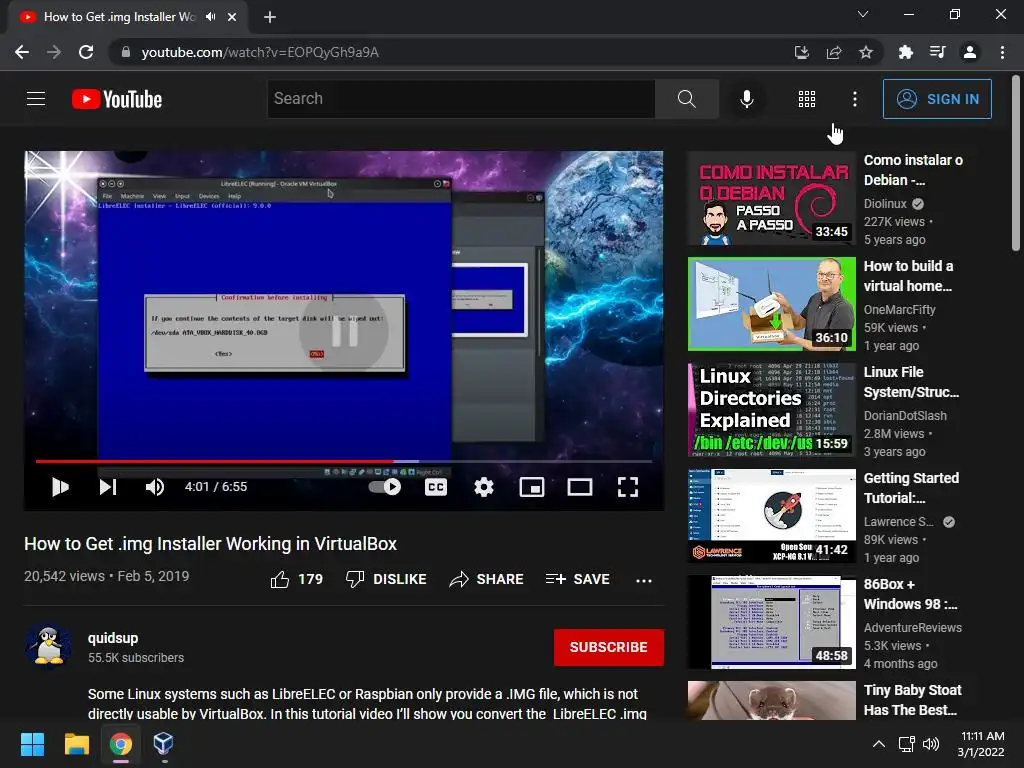Open Getting Started Tutorial video title
This screenshot has width=1024, height=768.
[911, 488]
